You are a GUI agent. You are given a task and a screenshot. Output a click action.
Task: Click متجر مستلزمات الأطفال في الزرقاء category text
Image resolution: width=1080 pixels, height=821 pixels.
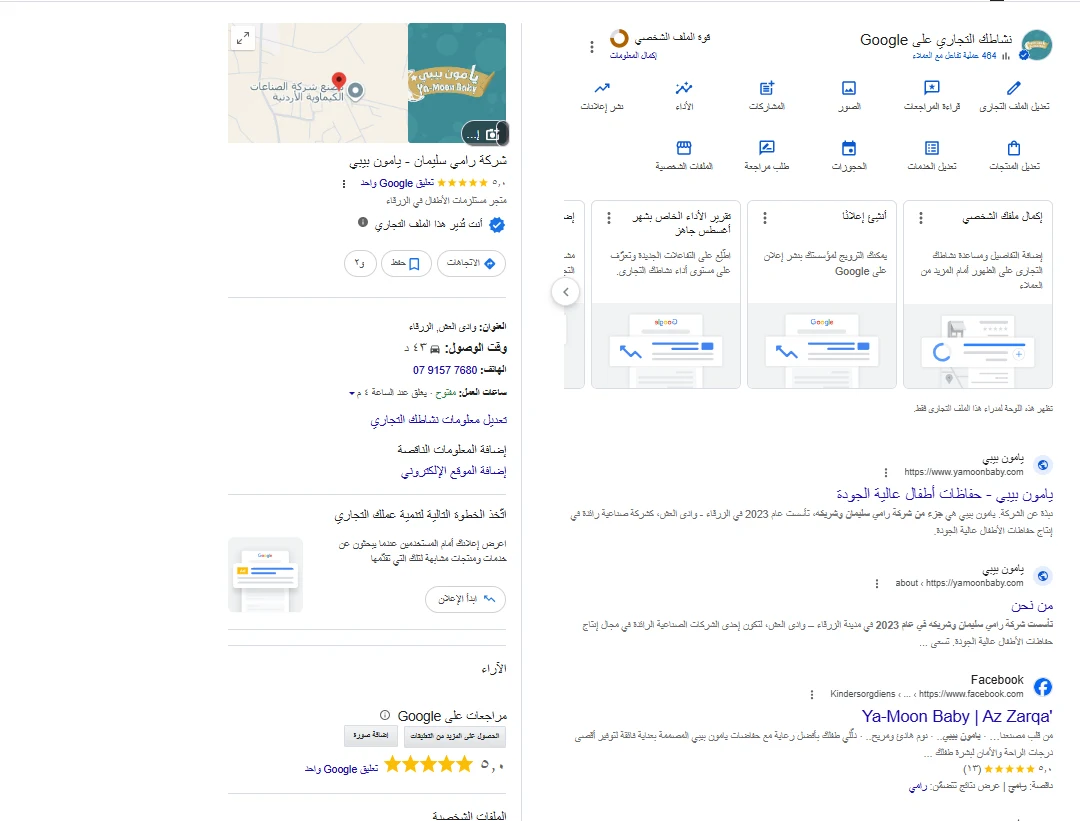coord(446,200)
